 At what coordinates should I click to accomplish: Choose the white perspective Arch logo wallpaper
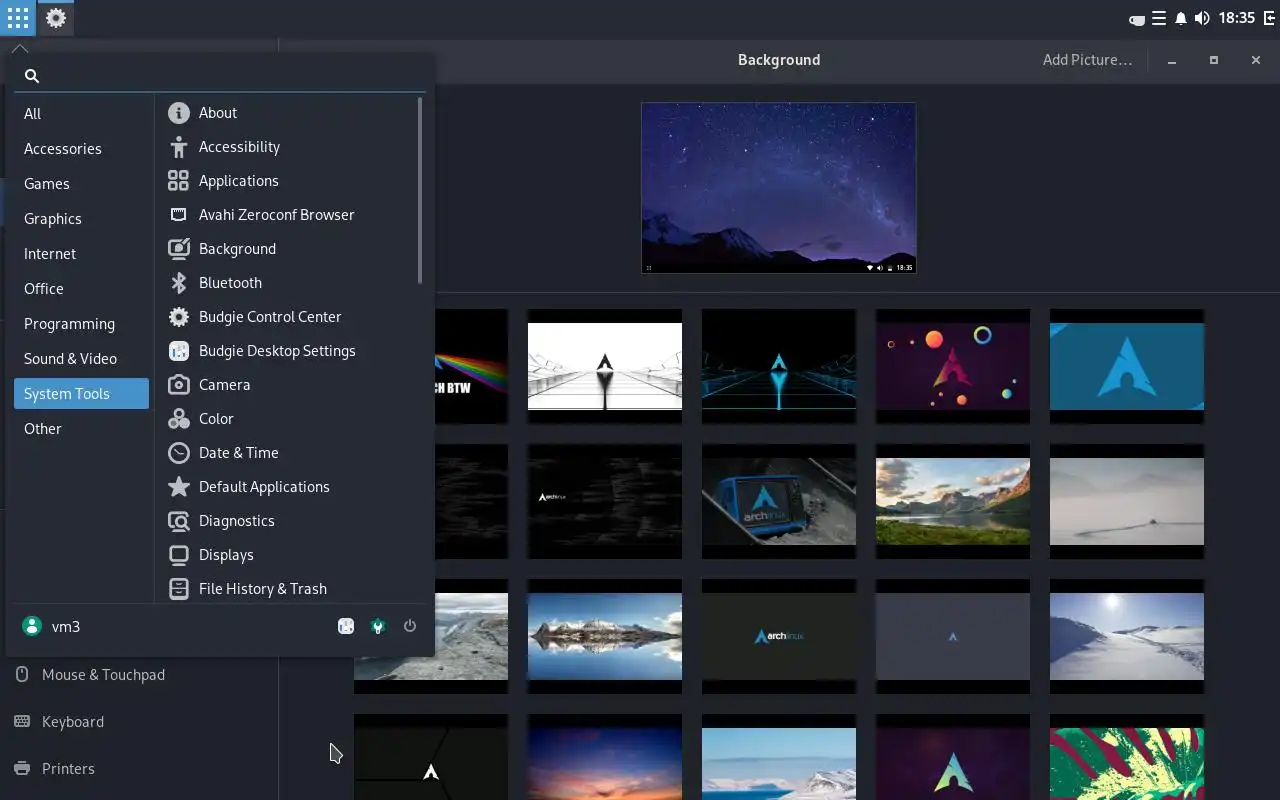pyautogui.click(x=605, y=366)
